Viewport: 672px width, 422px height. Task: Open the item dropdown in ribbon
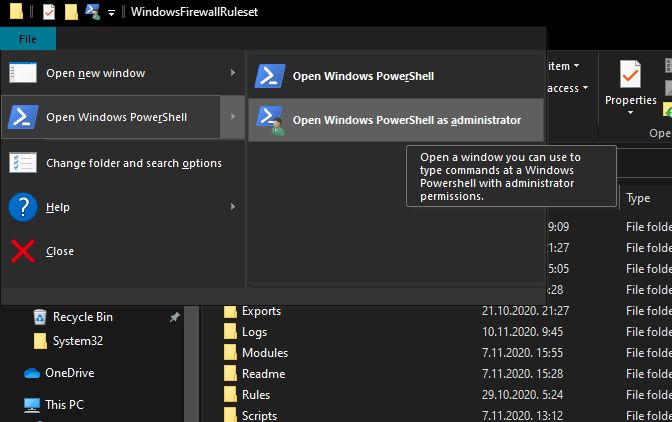tap(564, 66)
